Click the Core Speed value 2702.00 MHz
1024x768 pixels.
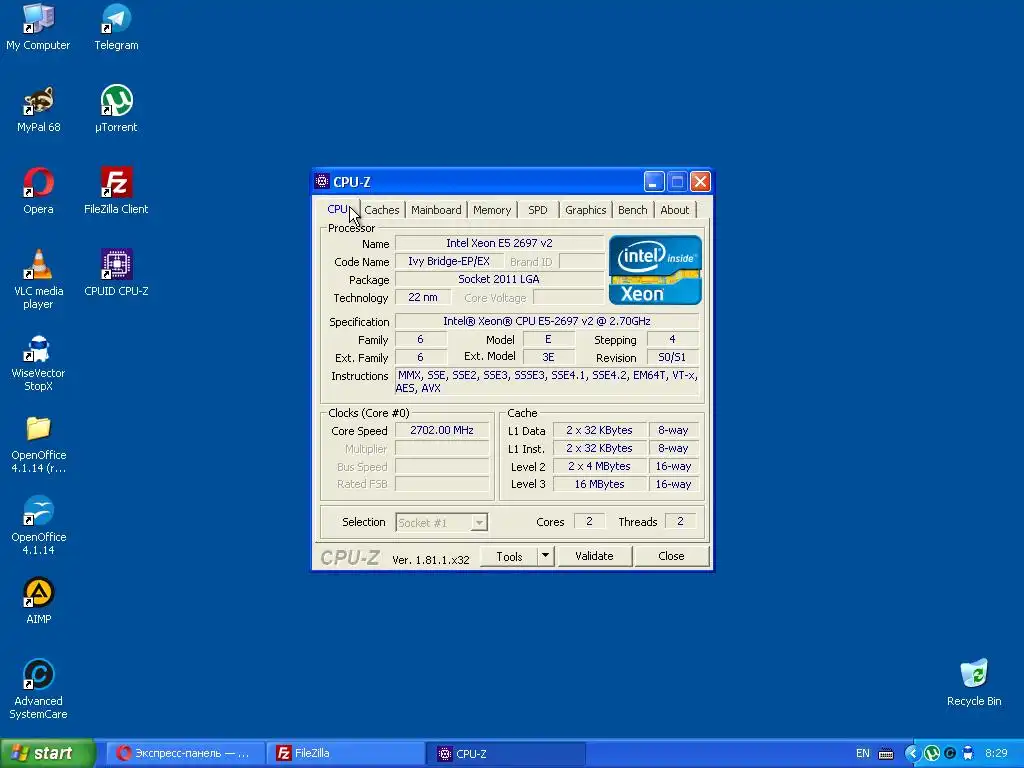click(x=441, y=430)
